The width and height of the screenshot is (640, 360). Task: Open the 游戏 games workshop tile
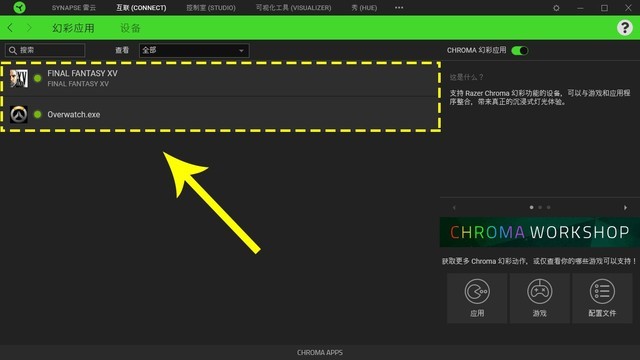pos(540,298)
